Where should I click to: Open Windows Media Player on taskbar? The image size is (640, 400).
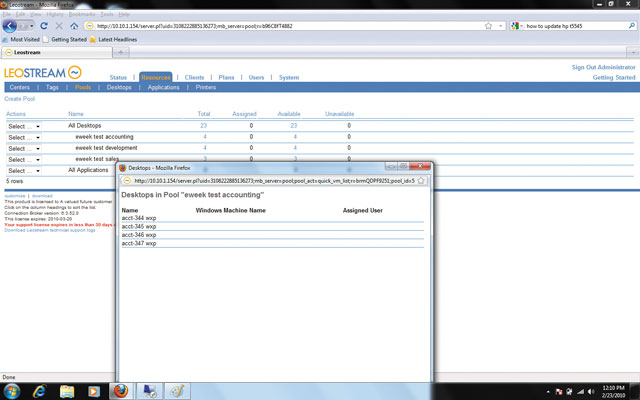point(93,391)
